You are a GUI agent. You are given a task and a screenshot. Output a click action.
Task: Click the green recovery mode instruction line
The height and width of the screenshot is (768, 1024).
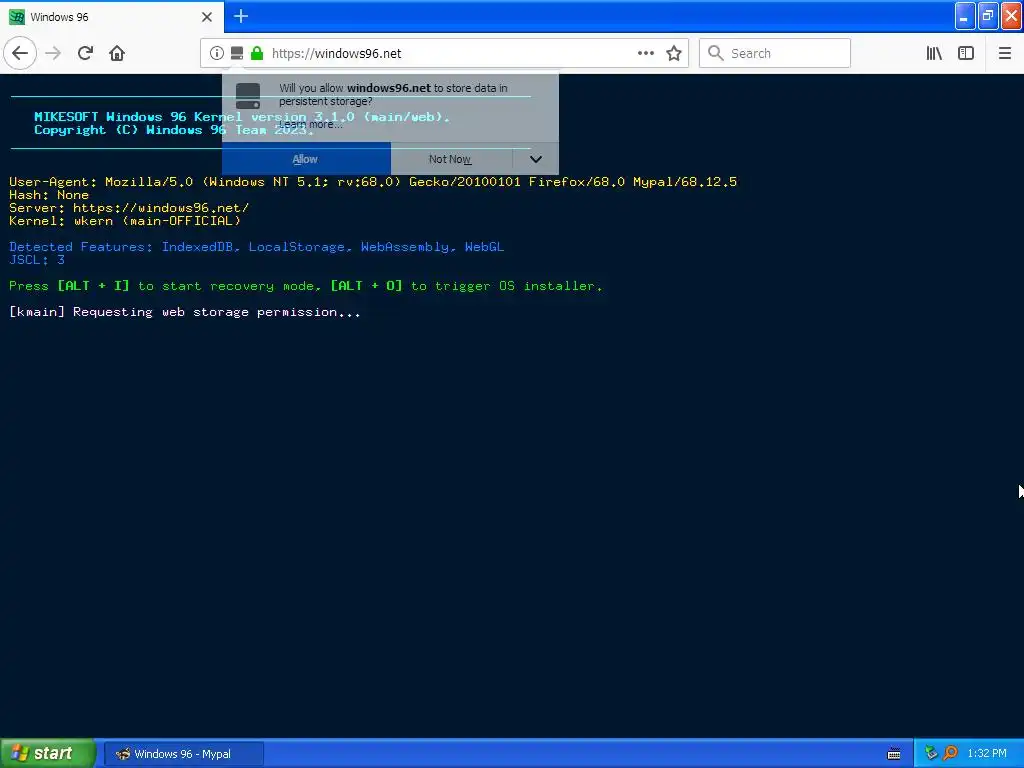tap(306, 286)
